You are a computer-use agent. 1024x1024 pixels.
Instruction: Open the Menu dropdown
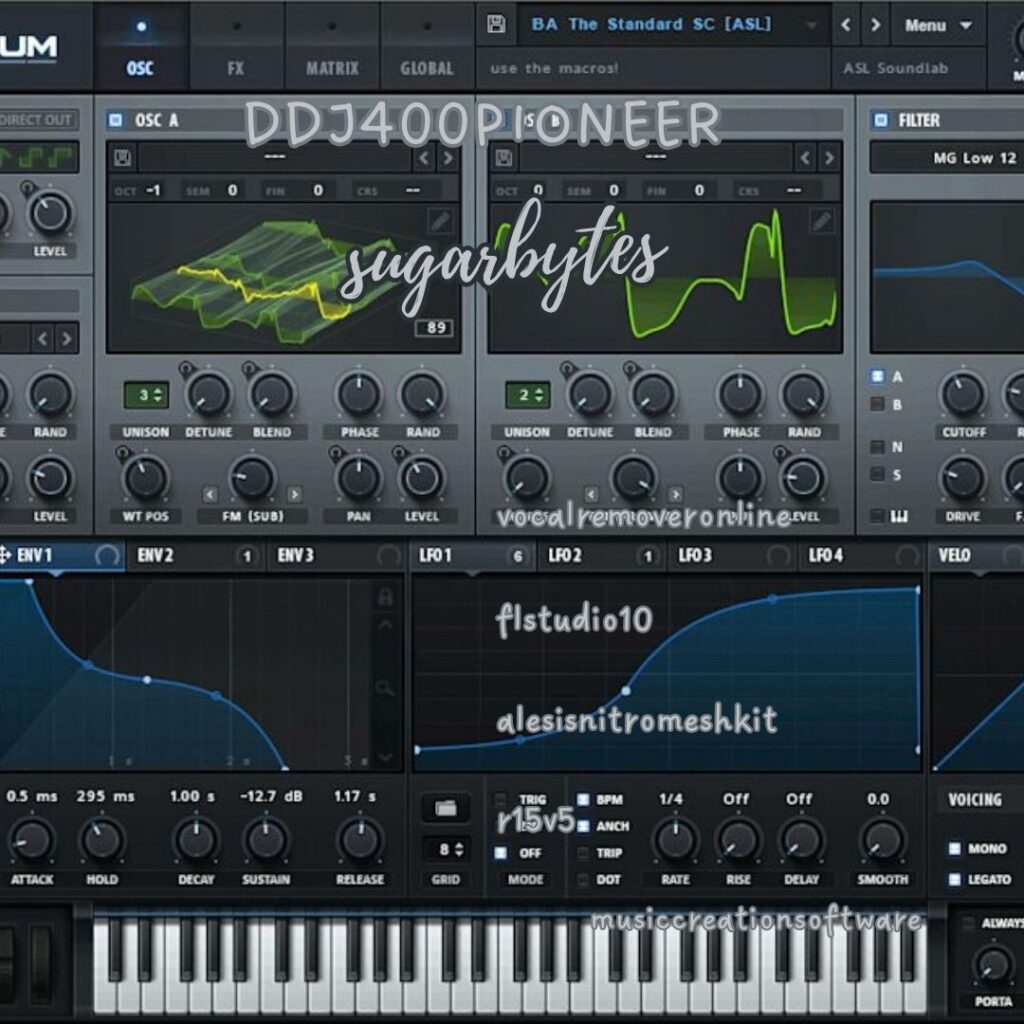point(938,25)
